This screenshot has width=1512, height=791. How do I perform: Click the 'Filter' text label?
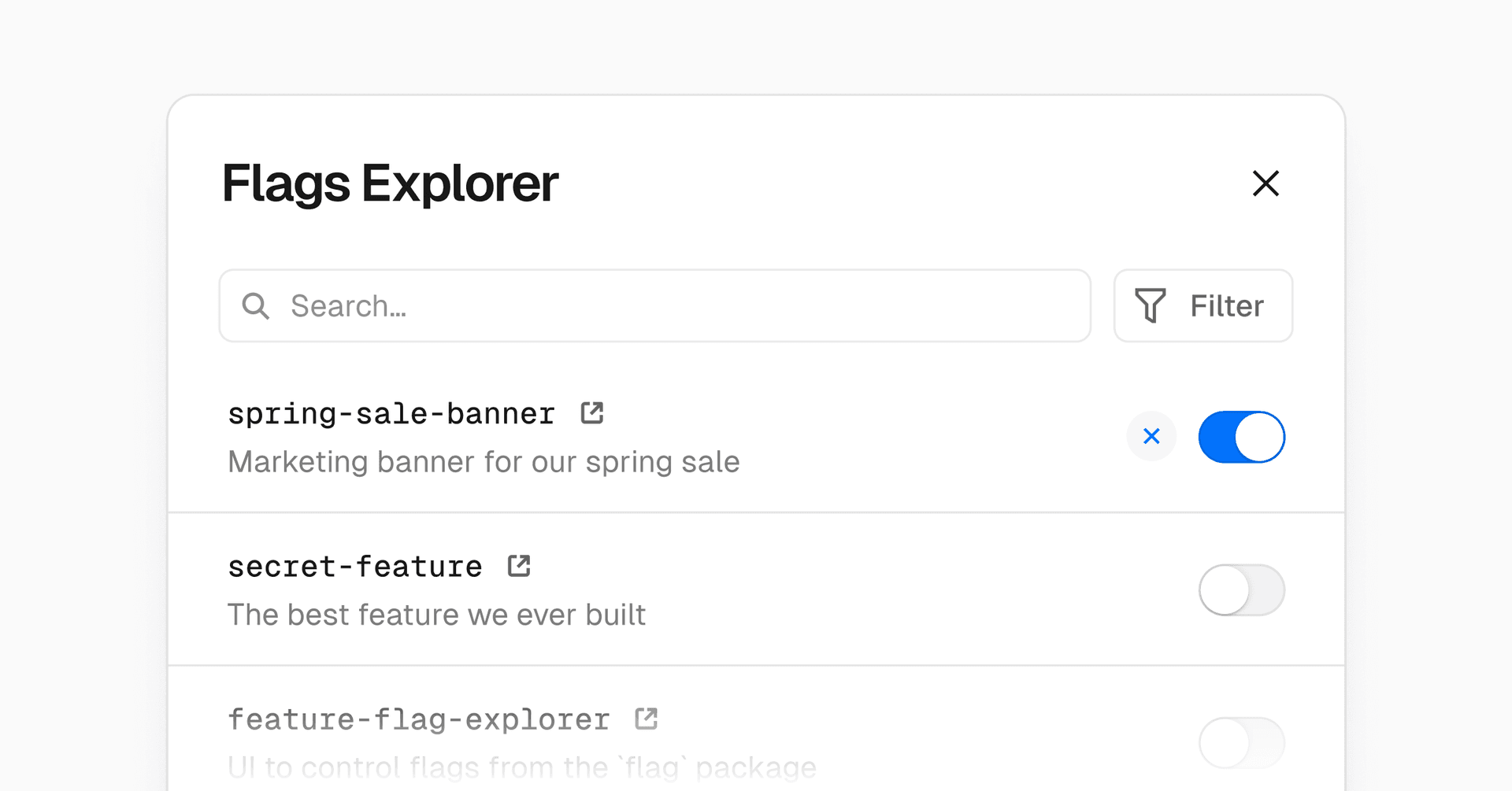tap(1226, 306)
